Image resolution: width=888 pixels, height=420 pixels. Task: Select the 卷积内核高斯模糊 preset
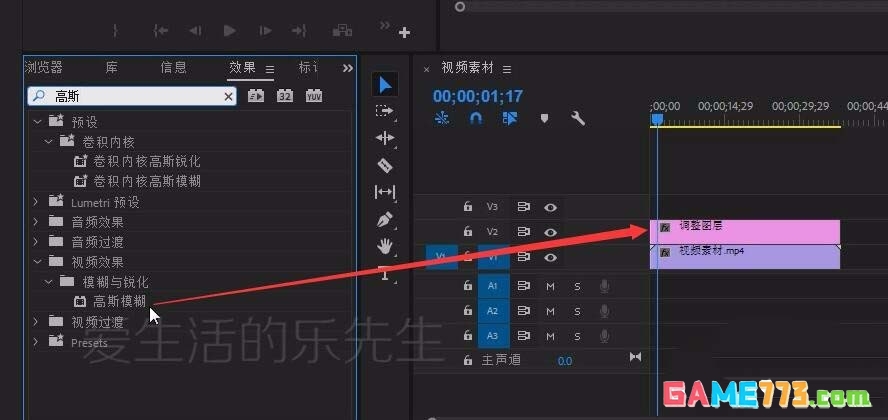(147, 181)
